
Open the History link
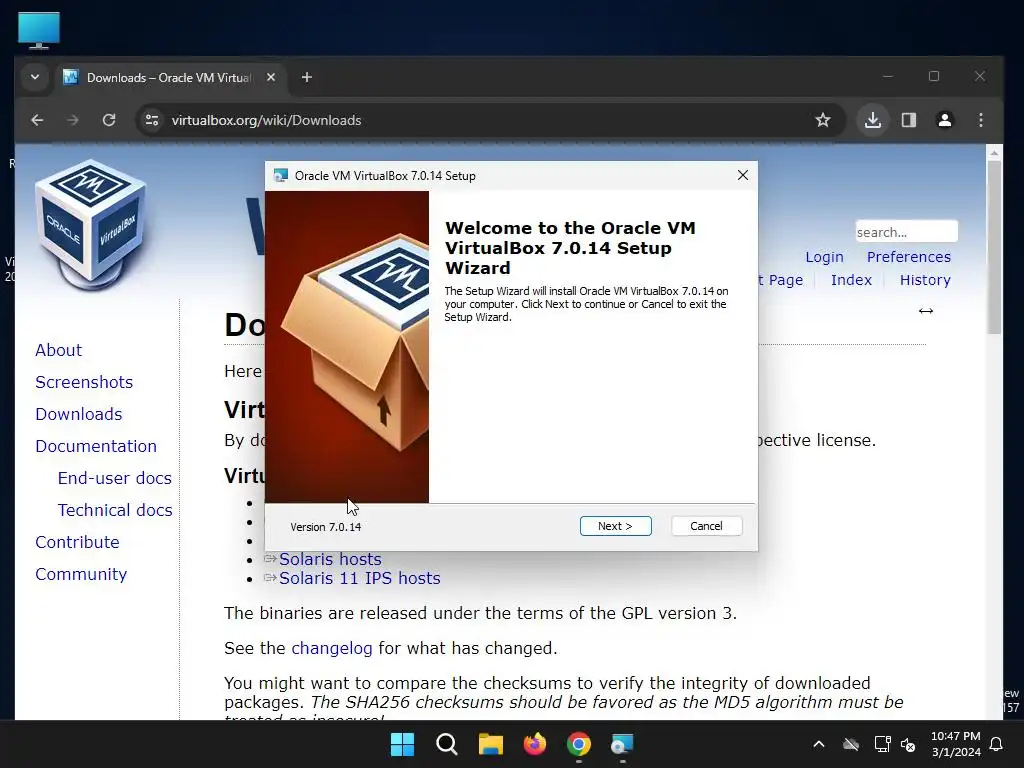coord(925,280)
